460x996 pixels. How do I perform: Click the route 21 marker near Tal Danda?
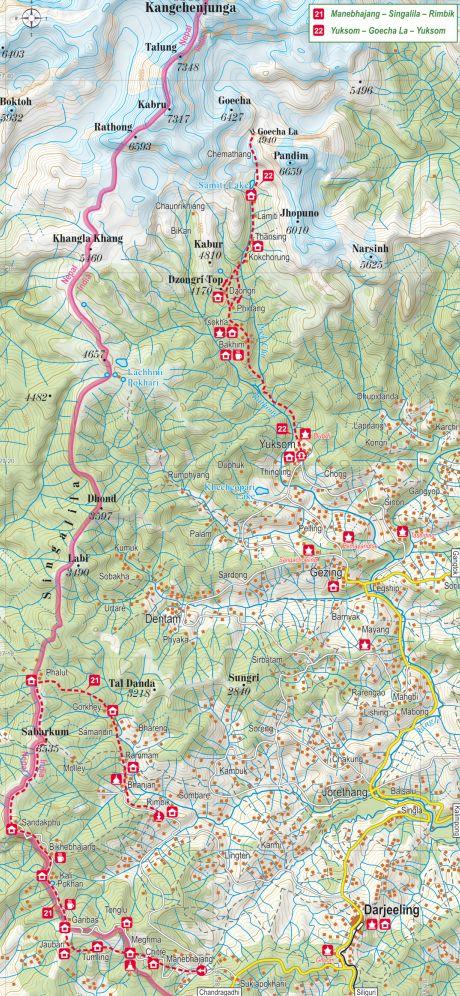[x=95, y=681]
